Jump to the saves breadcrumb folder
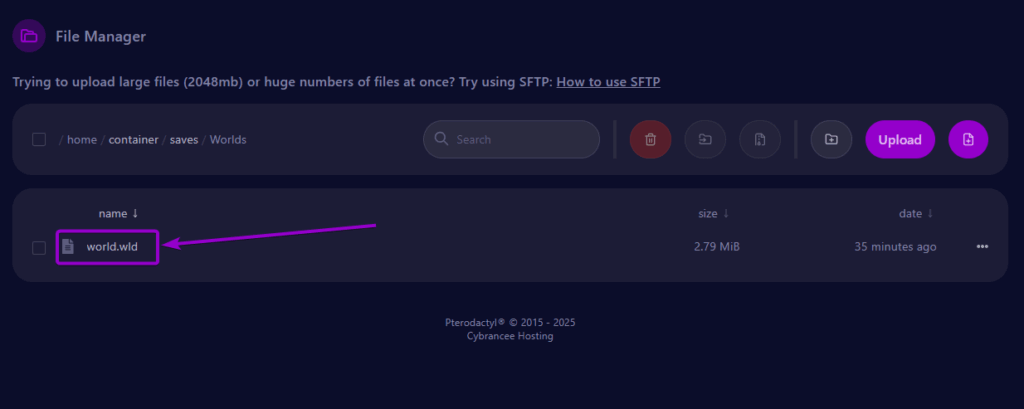The height and width of the screenshot is (409, 1024). [x=184, y=140]
